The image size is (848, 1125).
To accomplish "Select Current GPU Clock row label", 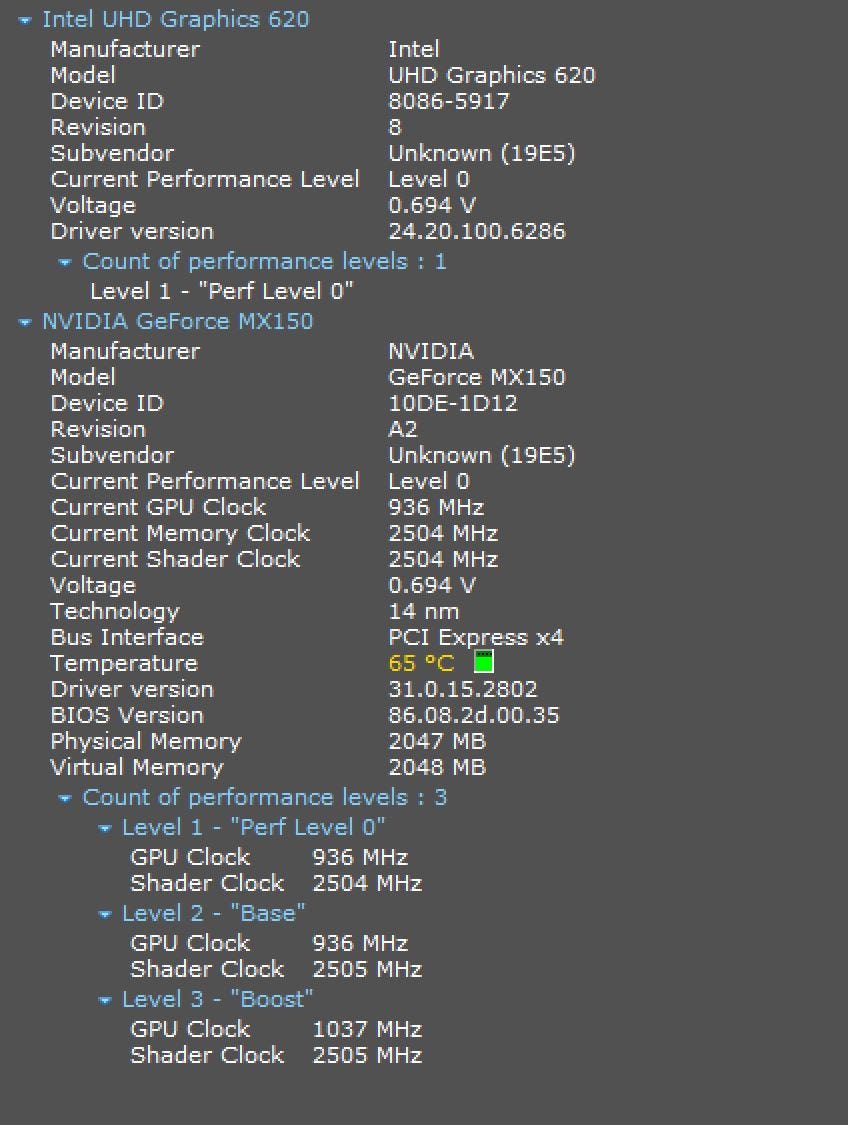I will tap(158, 507).
